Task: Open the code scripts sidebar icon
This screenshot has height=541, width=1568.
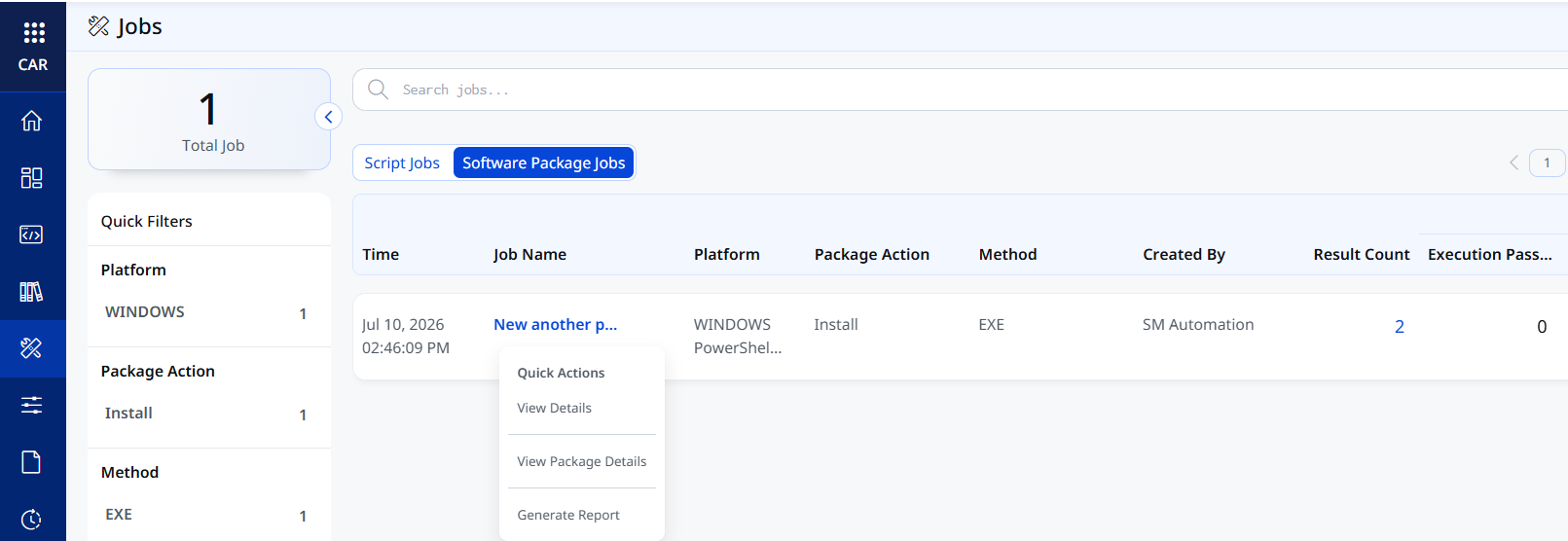Action: click(32, 234)
